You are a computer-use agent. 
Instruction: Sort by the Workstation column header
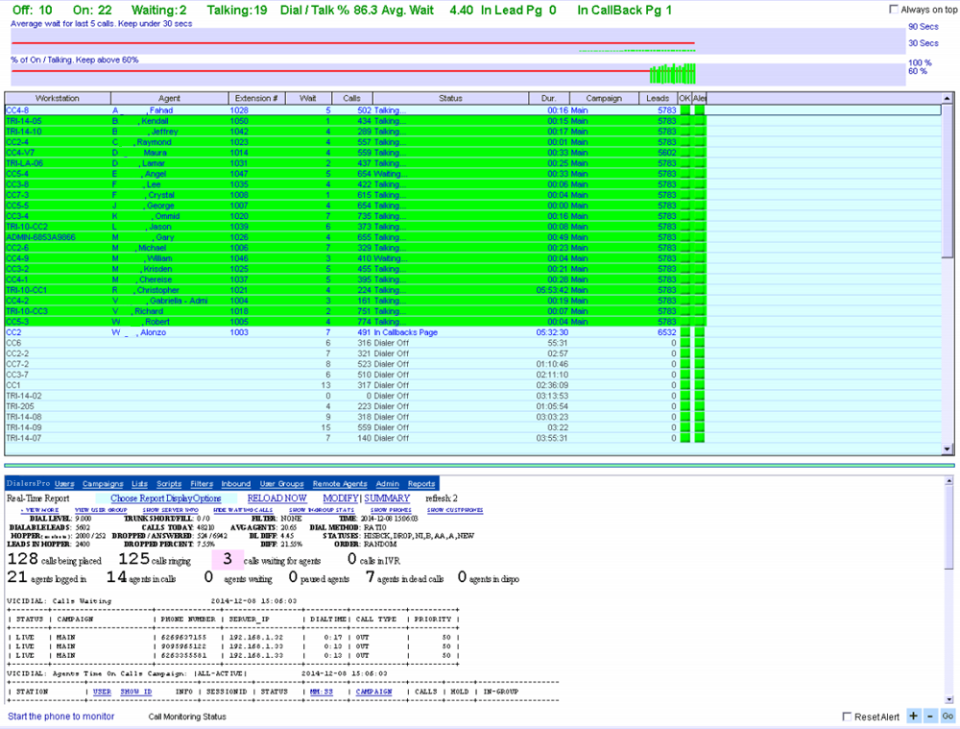[x=58, y=98]
